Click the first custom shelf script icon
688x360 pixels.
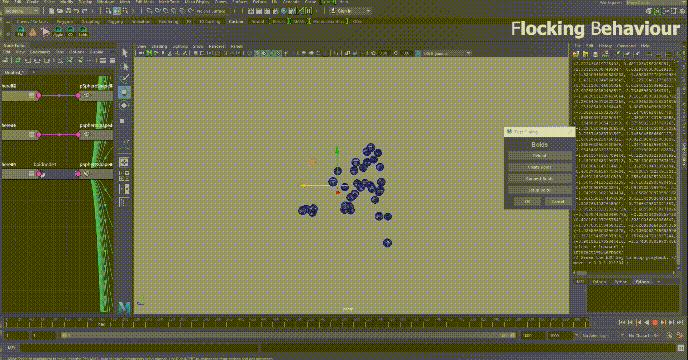20,31
